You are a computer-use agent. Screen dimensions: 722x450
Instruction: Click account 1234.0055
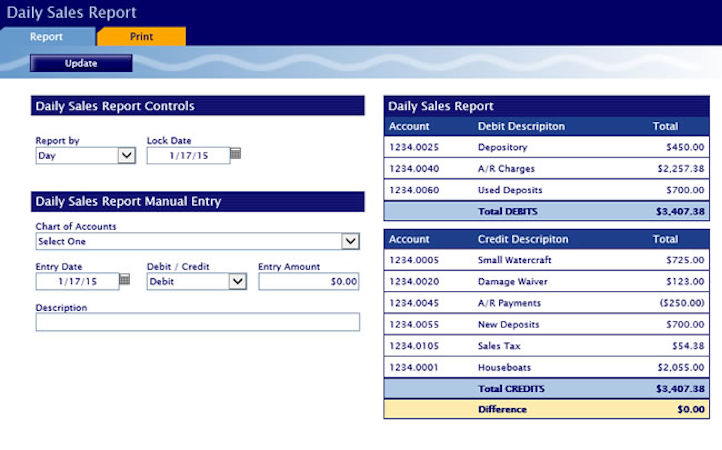click(414, 324)
